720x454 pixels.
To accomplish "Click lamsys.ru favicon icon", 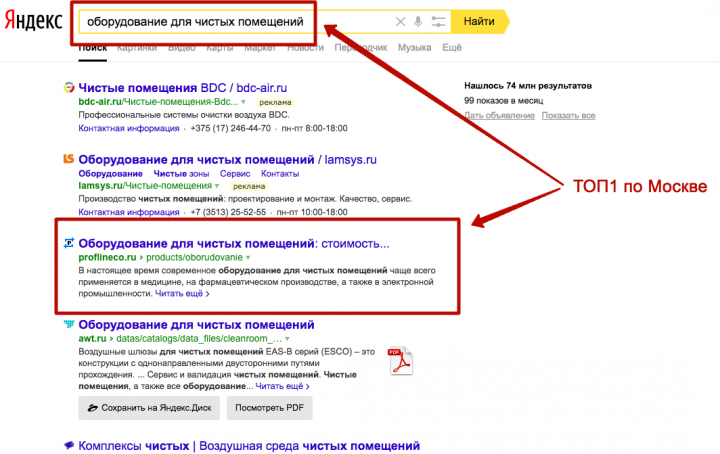I will (x=68, y=159).
